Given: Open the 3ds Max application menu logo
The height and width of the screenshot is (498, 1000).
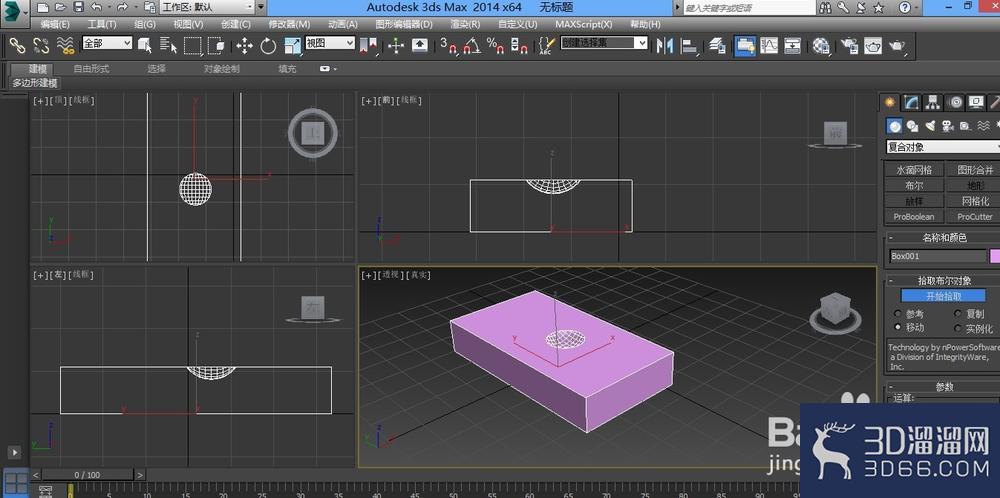Looking at the screenshot, I should click(13, 11).
